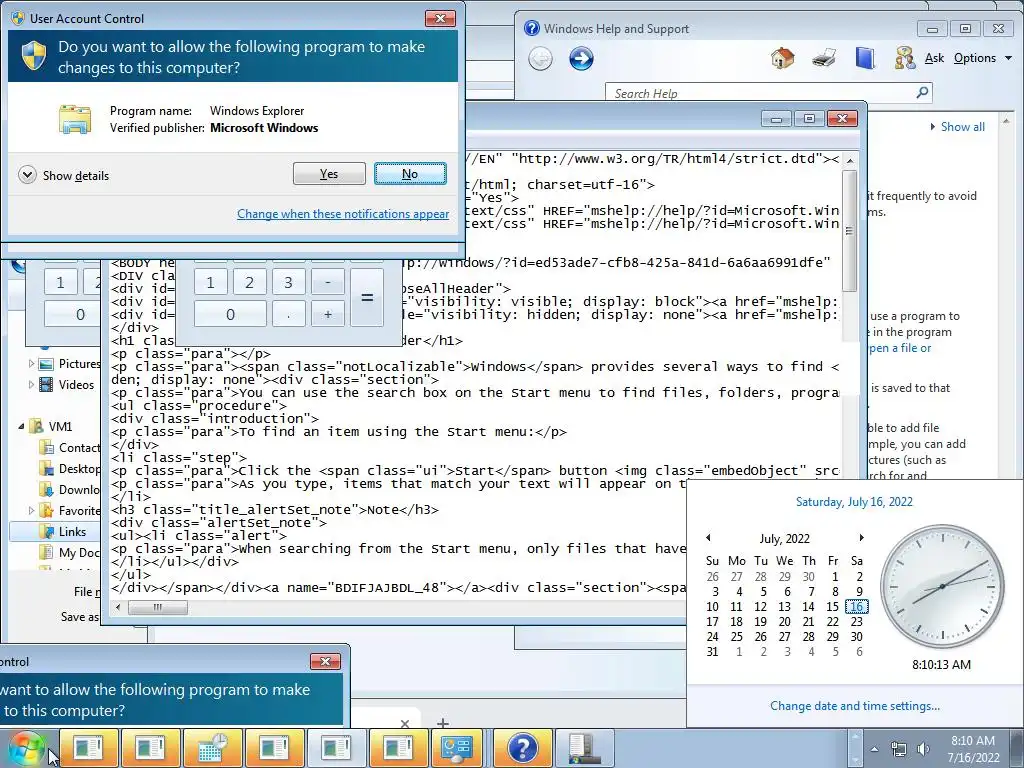Select the My Documents folder in tree
This screenshot has width=1024, height=768.
[x=70, y=552]
